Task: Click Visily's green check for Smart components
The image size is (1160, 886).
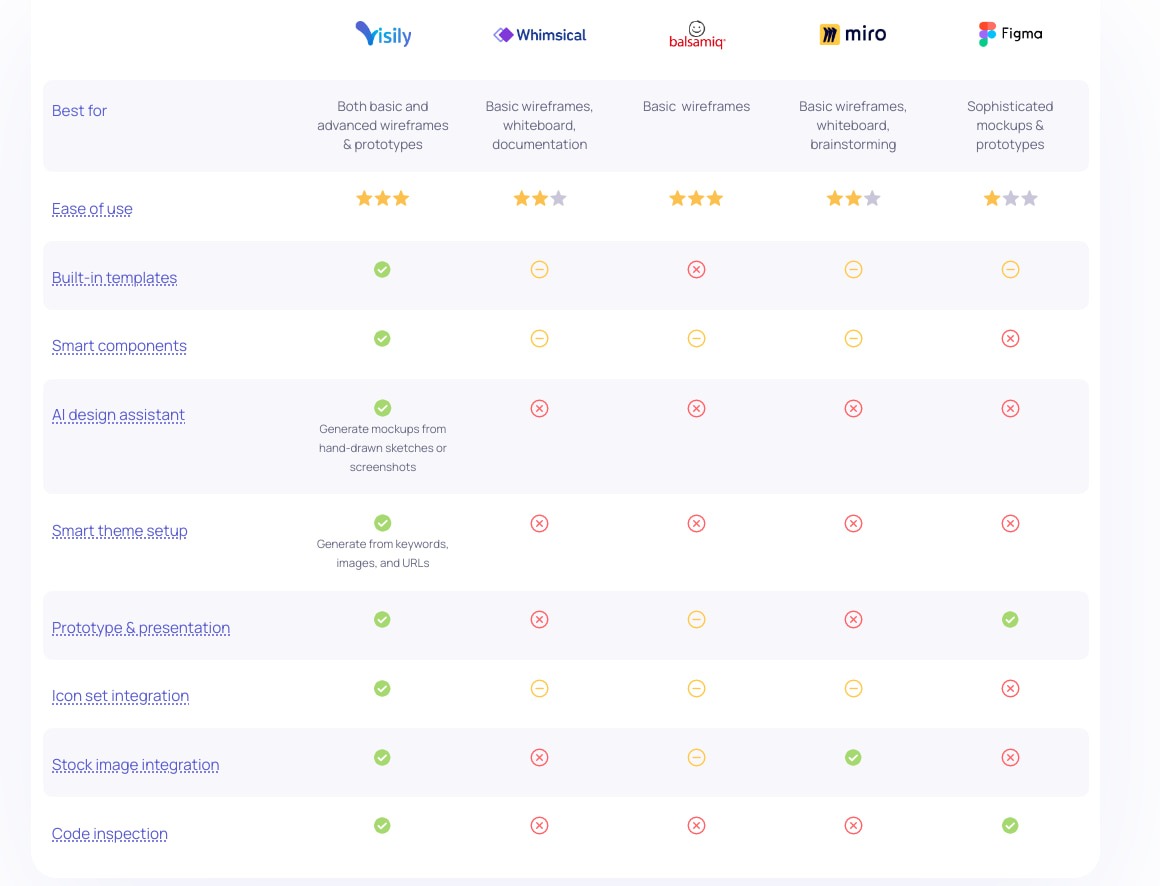Action: point(382,338)
